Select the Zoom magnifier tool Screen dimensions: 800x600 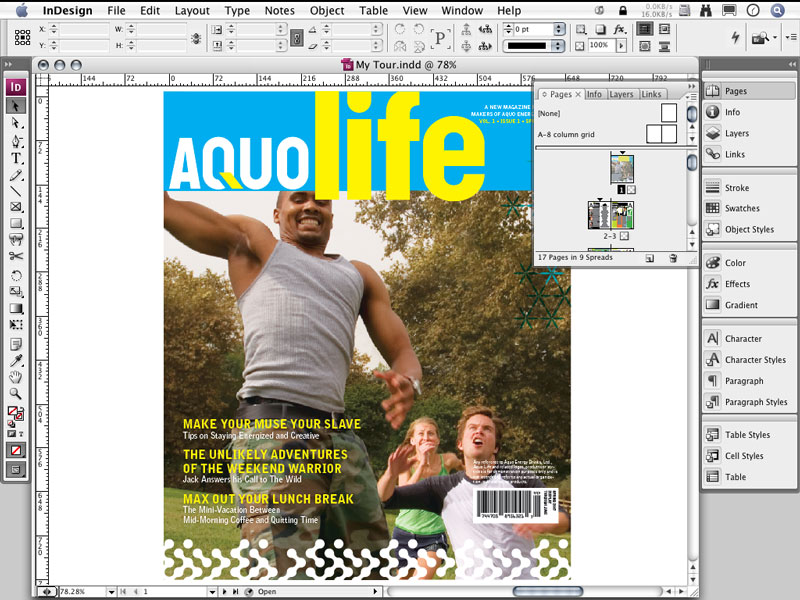pos(16,393)
